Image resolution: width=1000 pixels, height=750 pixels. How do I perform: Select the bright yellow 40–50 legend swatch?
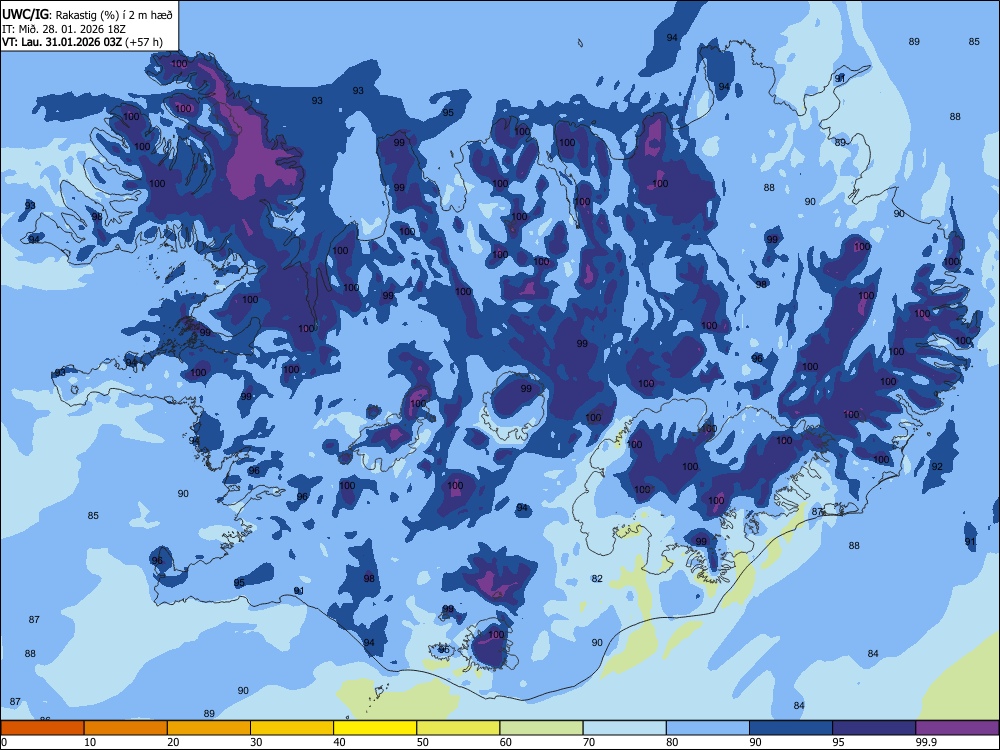click(x=375, y=728)
